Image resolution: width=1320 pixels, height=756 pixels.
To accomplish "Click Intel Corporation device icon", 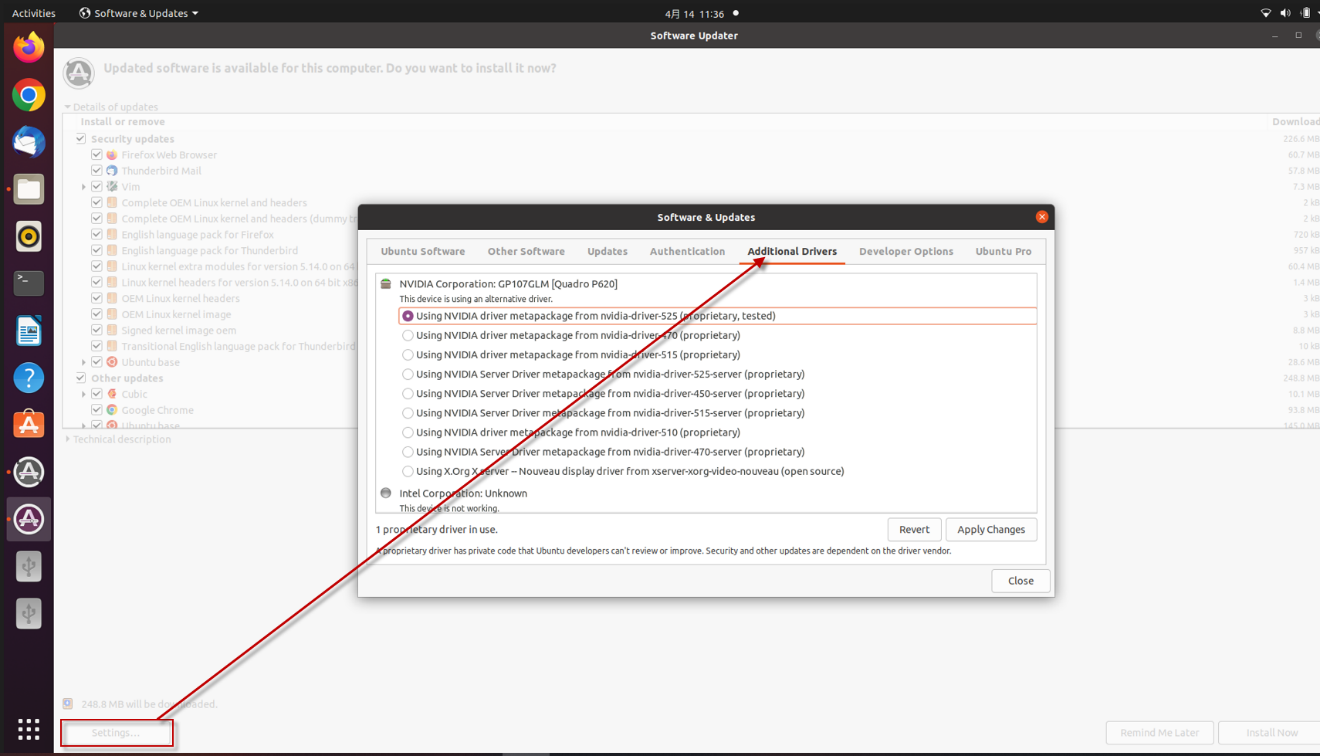I will (386, 493).
